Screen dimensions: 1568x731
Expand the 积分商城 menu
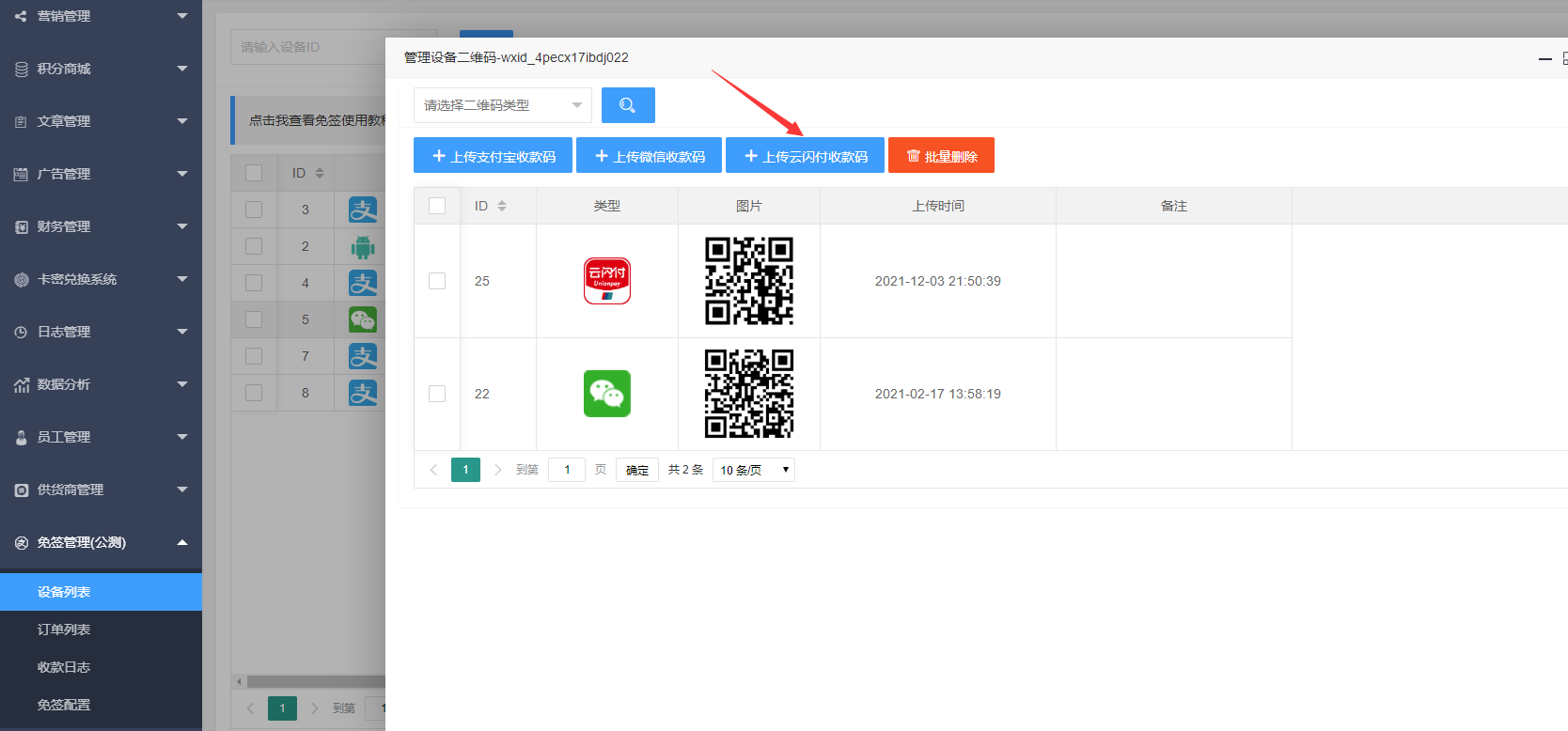182,69
